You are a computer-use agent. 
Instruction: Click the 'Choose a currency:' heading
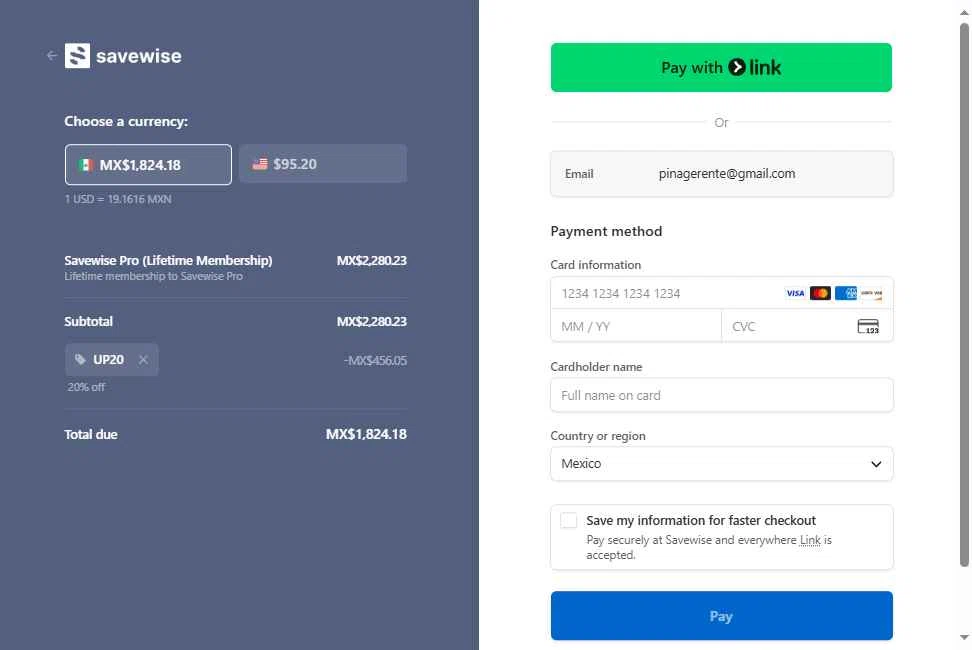tap(126, 121)
